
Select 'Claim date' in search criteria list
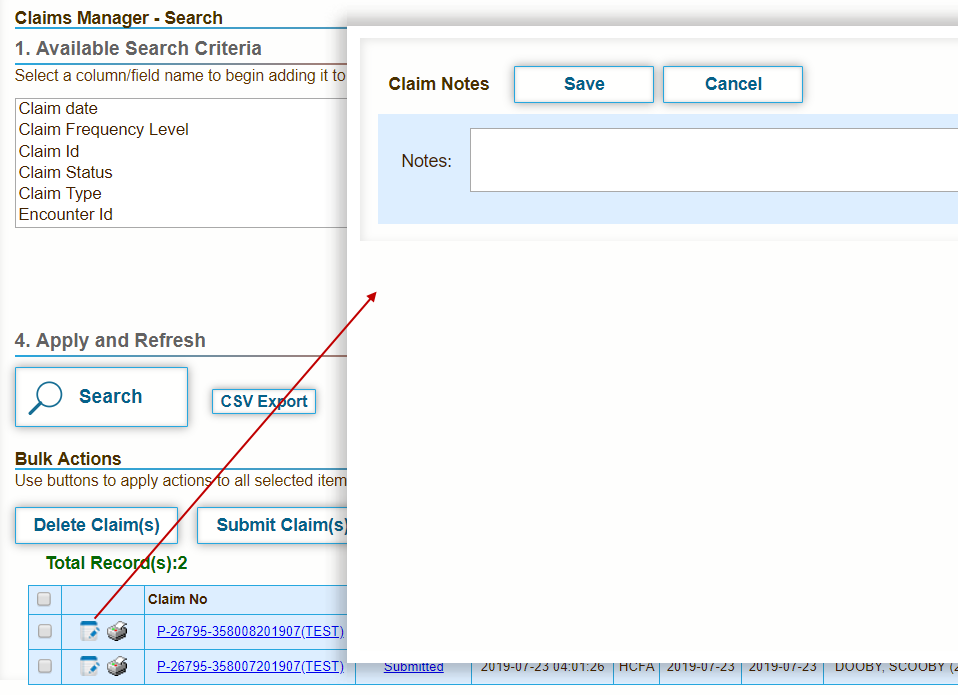(58, 108)
